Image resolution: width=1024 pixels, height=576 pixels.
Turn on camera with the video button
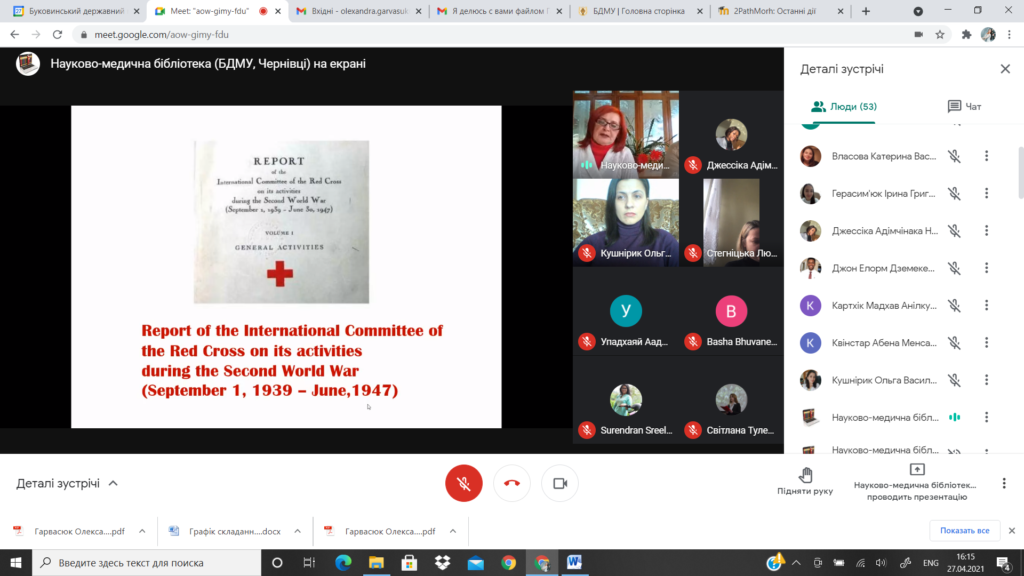click(560, 483)
